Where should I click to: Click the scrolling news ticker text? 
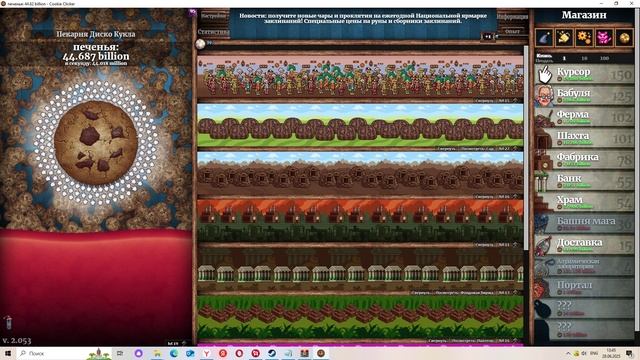pos(363,18)
